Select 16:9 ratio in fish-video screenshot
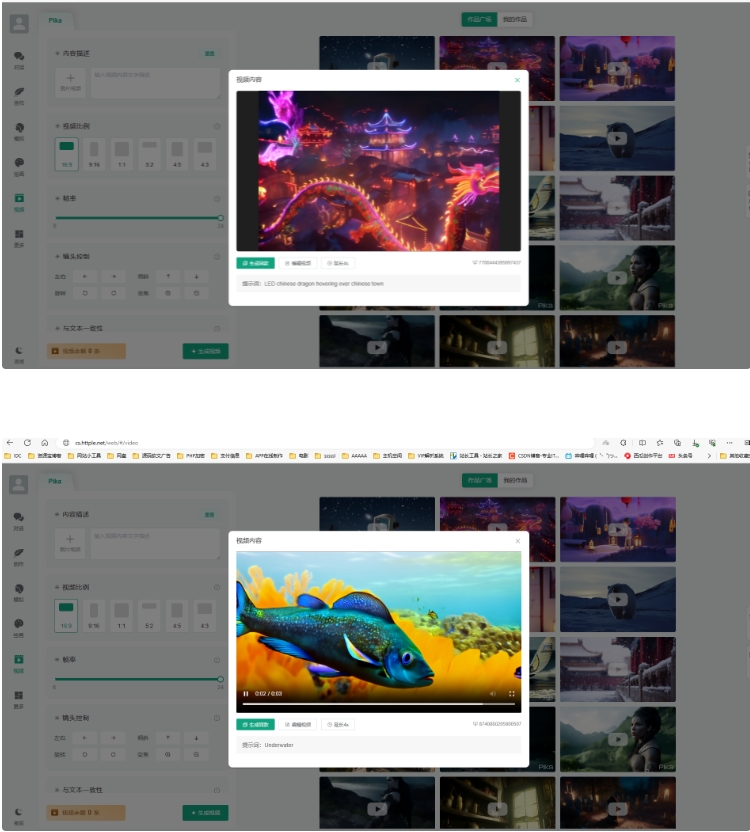This screenshot has height=832, width=750. (x=66, y=616)
